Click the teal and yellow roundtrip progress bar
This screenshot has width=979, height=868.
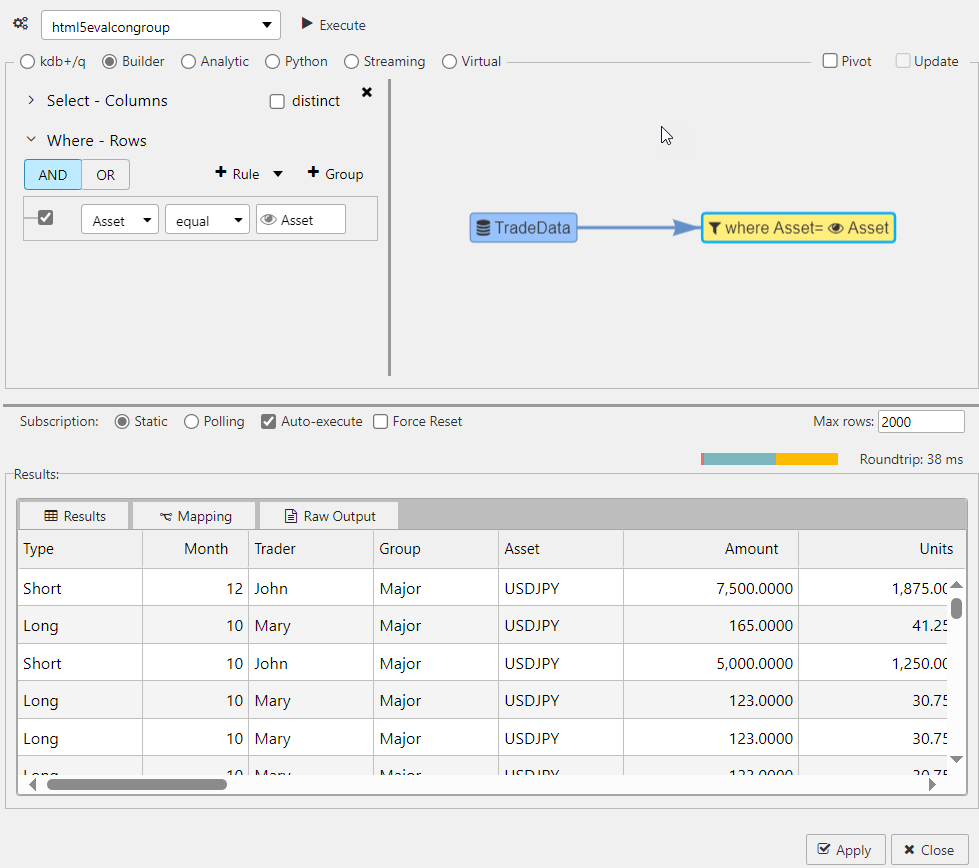[769, 458]
